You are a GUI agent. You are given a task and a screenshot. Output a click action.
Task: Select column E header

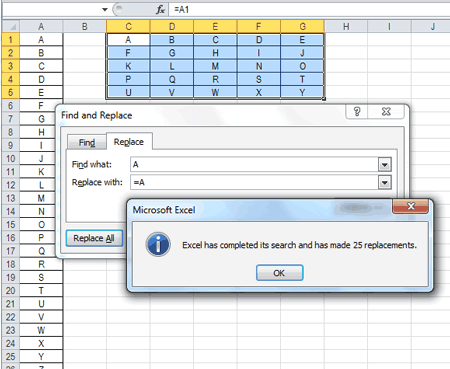point(215,26)
